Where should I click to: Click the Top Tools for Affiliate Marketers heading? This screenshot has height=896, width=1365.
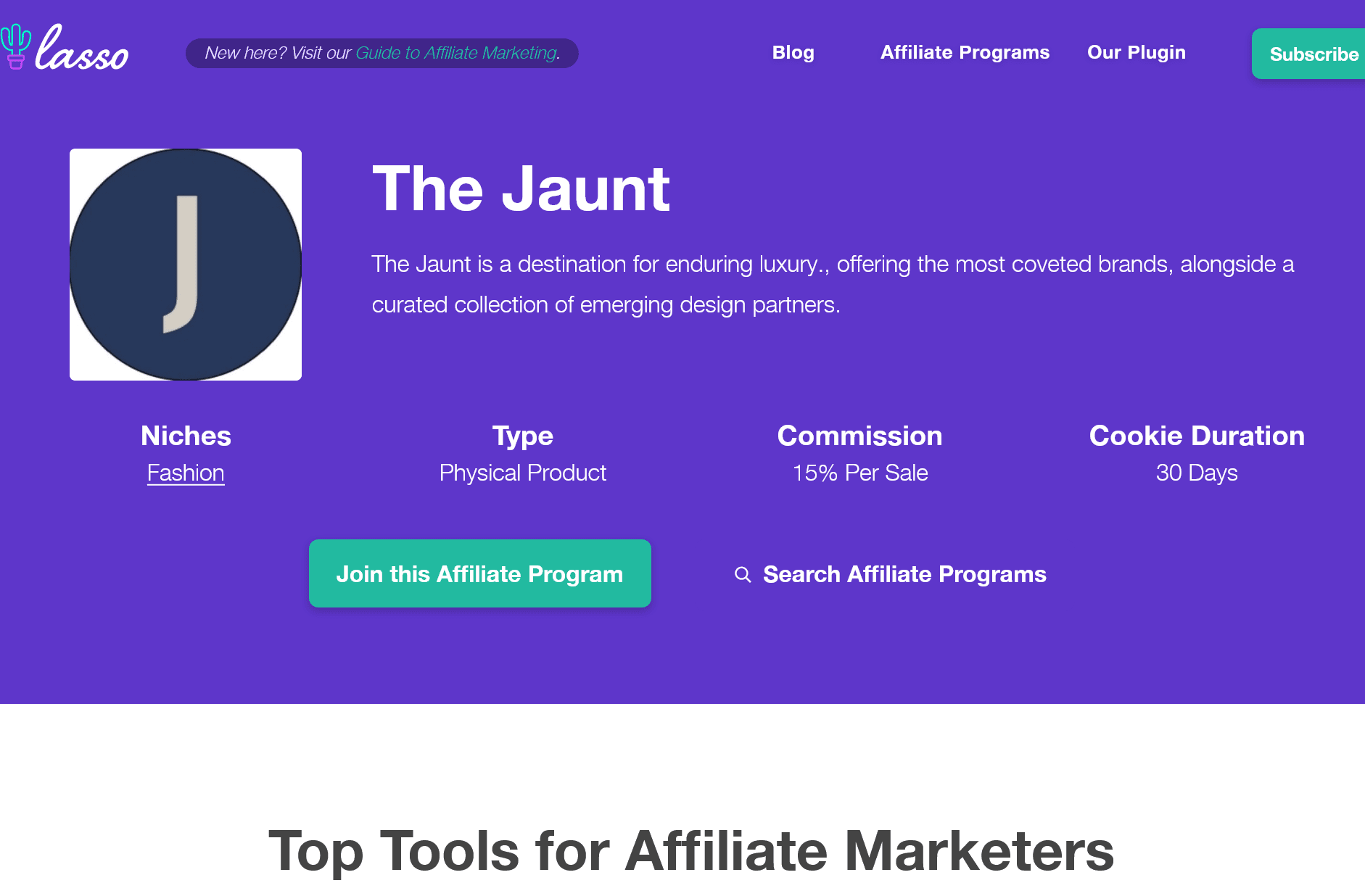pyautogui.click(x=691, y=851)
